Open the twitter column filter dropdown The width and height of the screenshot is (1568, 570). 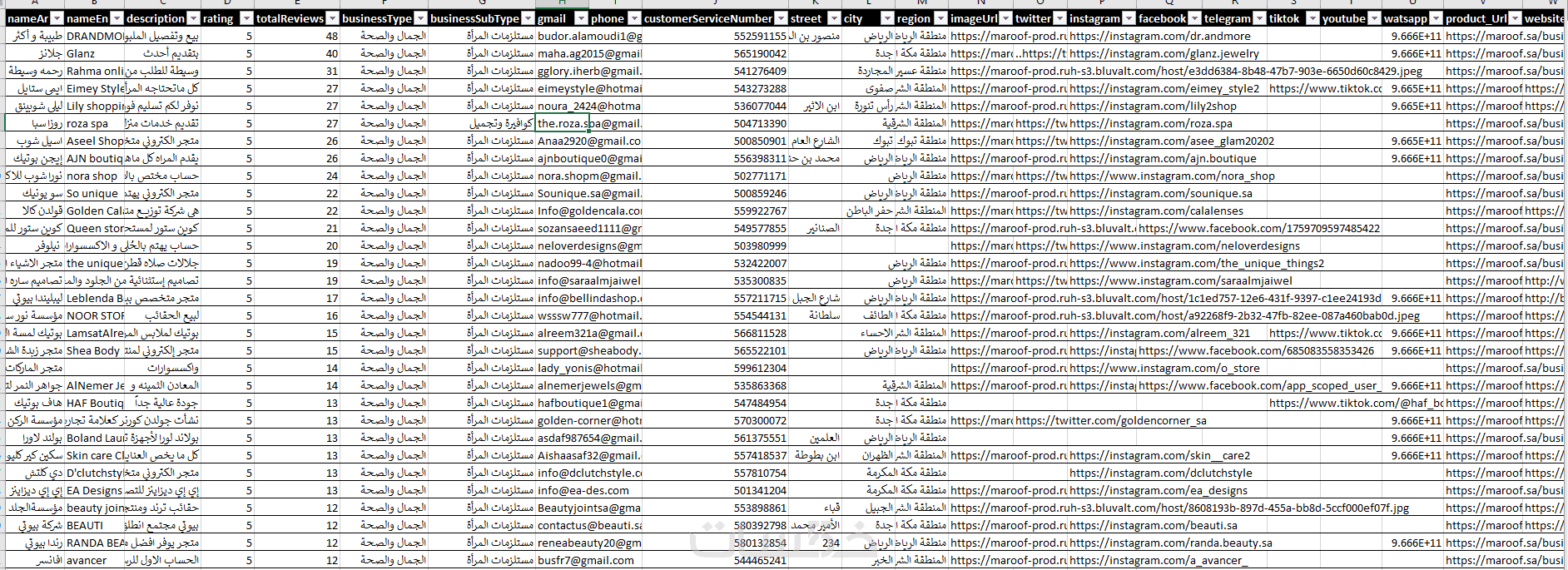click(x=1059, y=18)
